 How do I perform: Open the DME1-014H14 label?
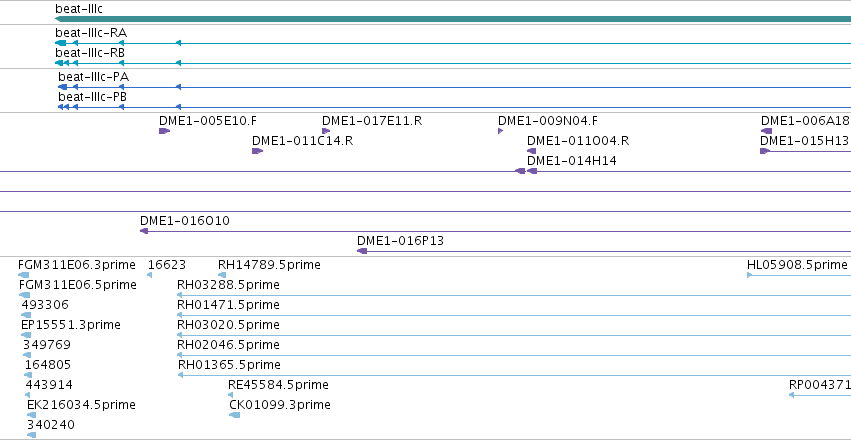tap(571, 161)
